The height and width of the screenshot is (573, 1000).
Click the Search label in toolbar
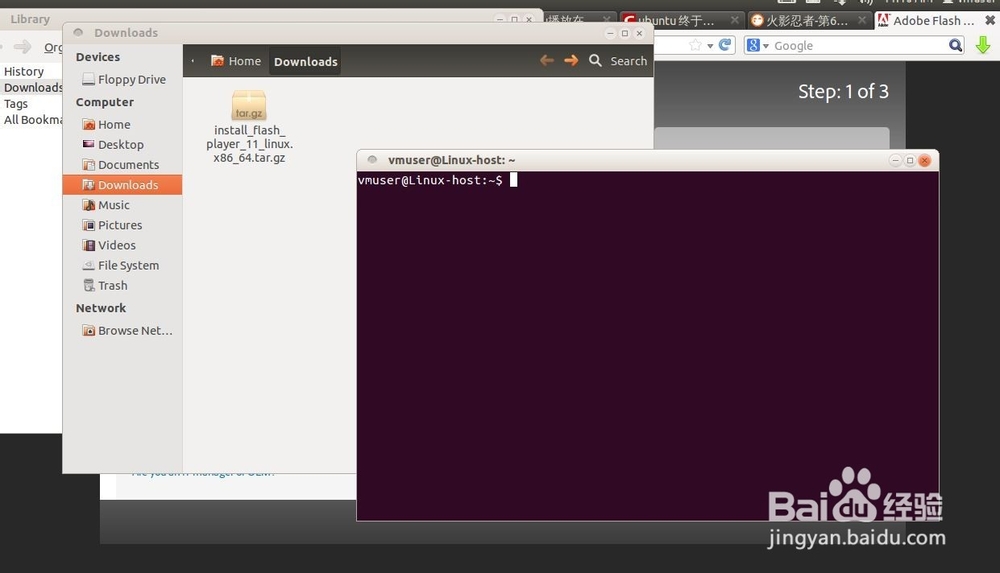(x=628, y=61)
